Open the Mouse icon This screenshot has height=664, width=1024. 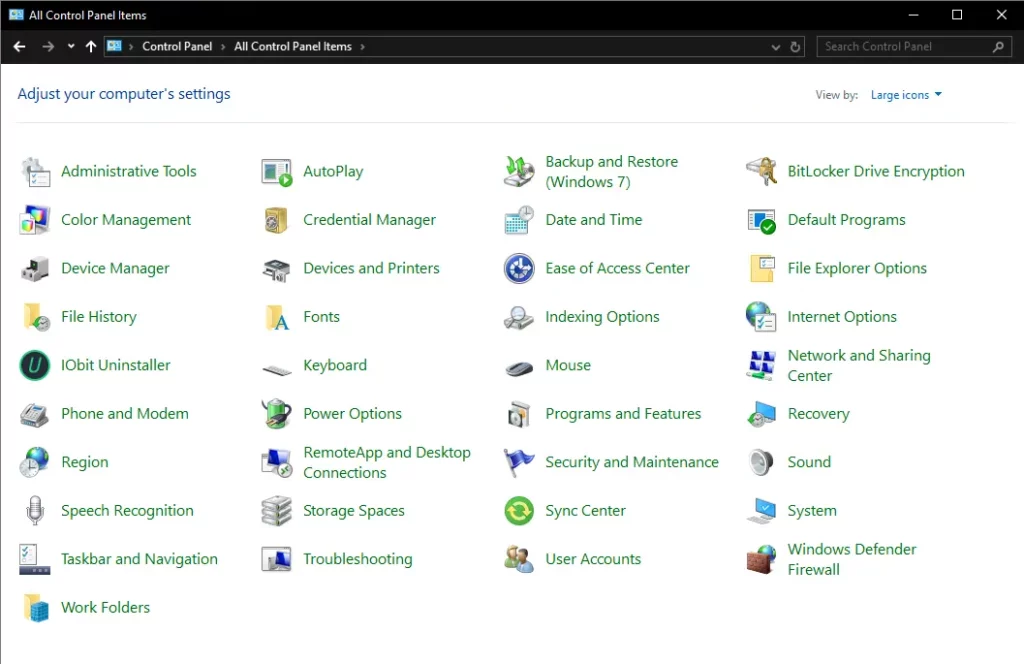[x=519, y=368]
